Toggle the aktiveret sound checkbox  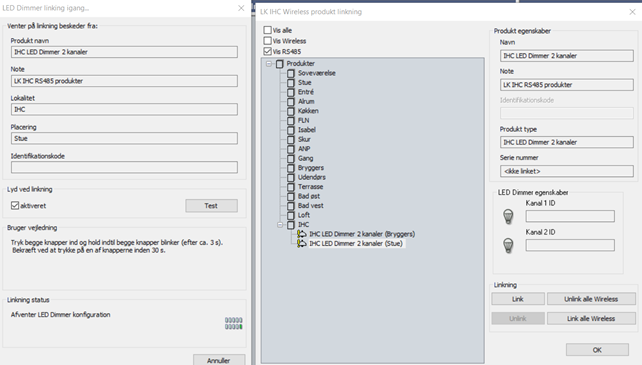(15, 205)
